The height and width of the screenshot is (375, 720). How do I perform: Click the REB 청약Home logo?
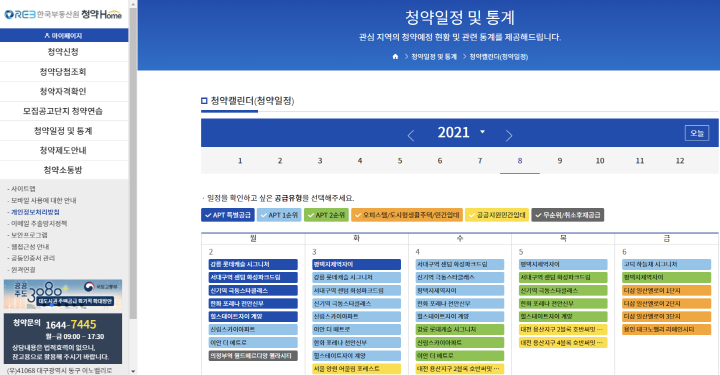pos(63,14)
